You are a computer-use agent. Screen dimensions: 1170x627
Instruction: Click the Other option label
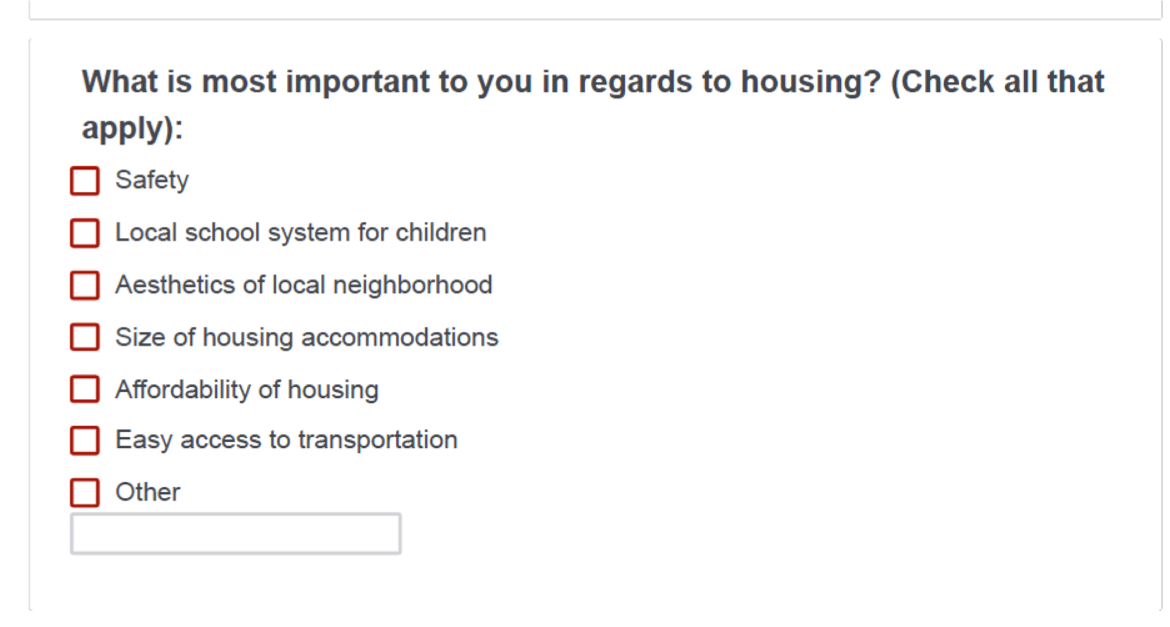tap(148, 492)
